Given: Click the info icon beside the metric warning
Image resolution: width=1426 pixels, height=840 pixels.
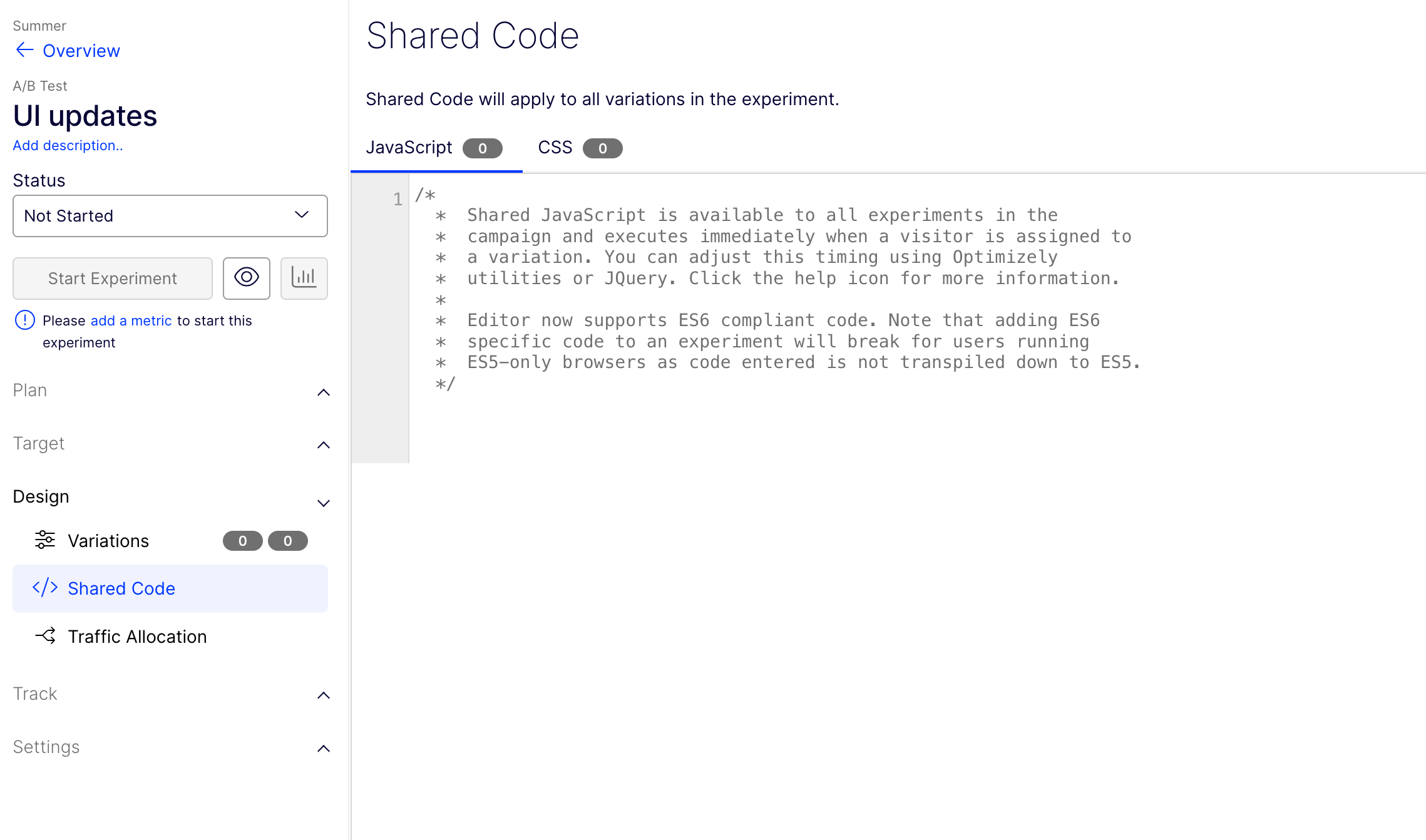Looking at the screenshot, I should pyautogui.click(x=24, y=320).
